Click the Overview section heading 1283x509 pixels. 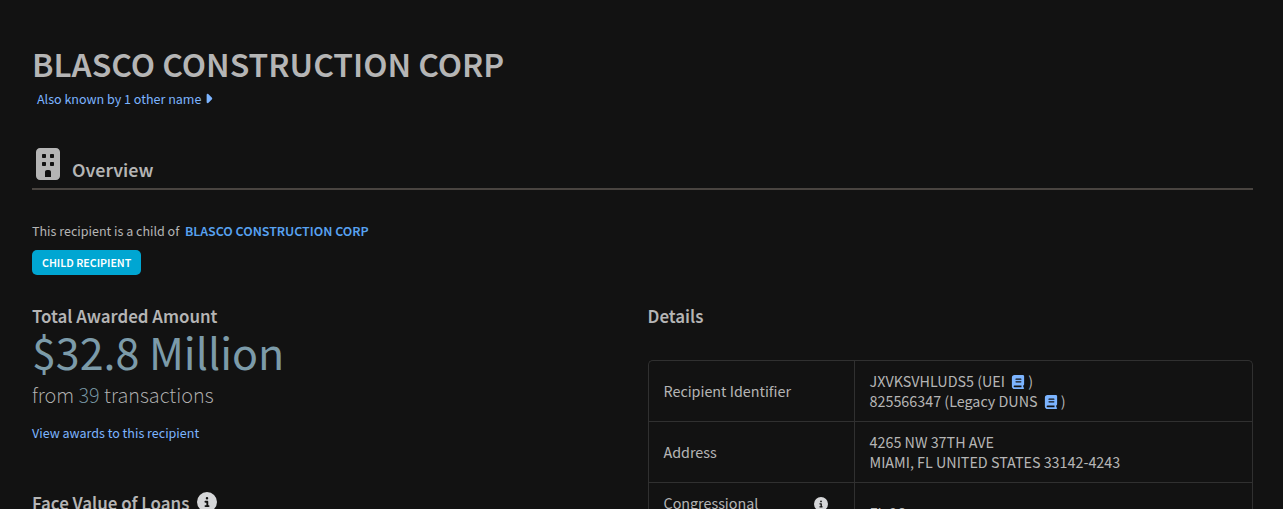(x=113, y=170)
